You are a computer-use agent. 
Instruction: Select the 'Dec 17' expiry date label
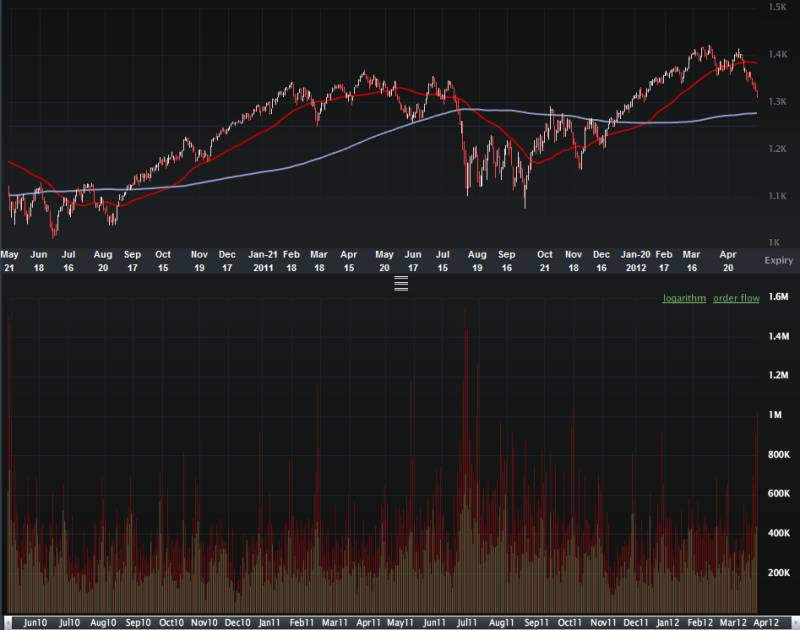click(227, 261)
